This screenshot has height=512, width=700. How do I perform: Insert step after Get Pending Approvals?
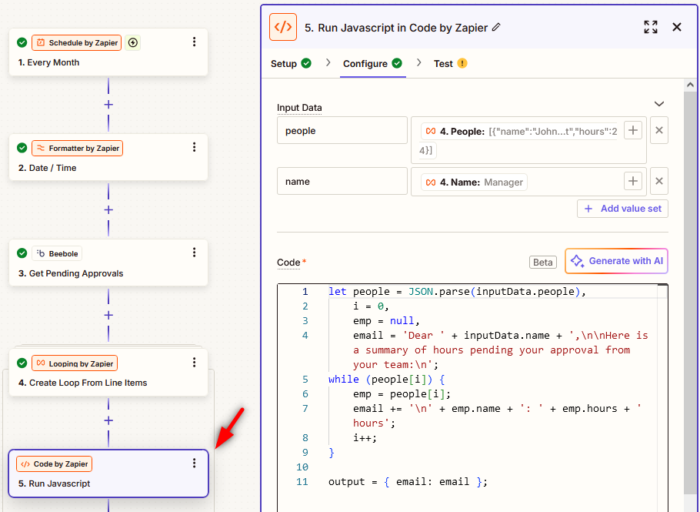[108, 315]
